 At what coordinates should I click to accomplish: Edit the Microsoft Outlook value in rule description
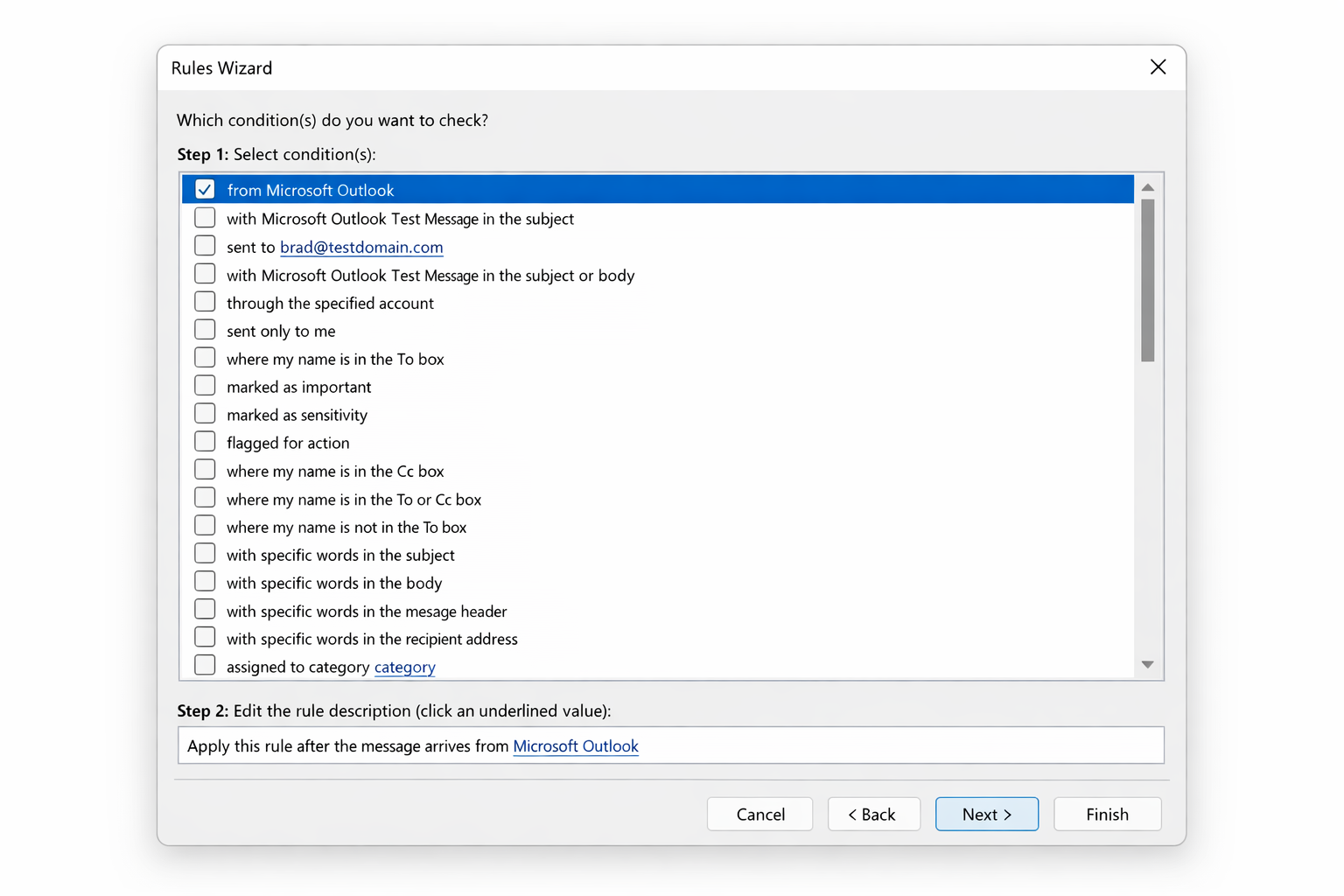pyautogui.click(x=575, y=746)
